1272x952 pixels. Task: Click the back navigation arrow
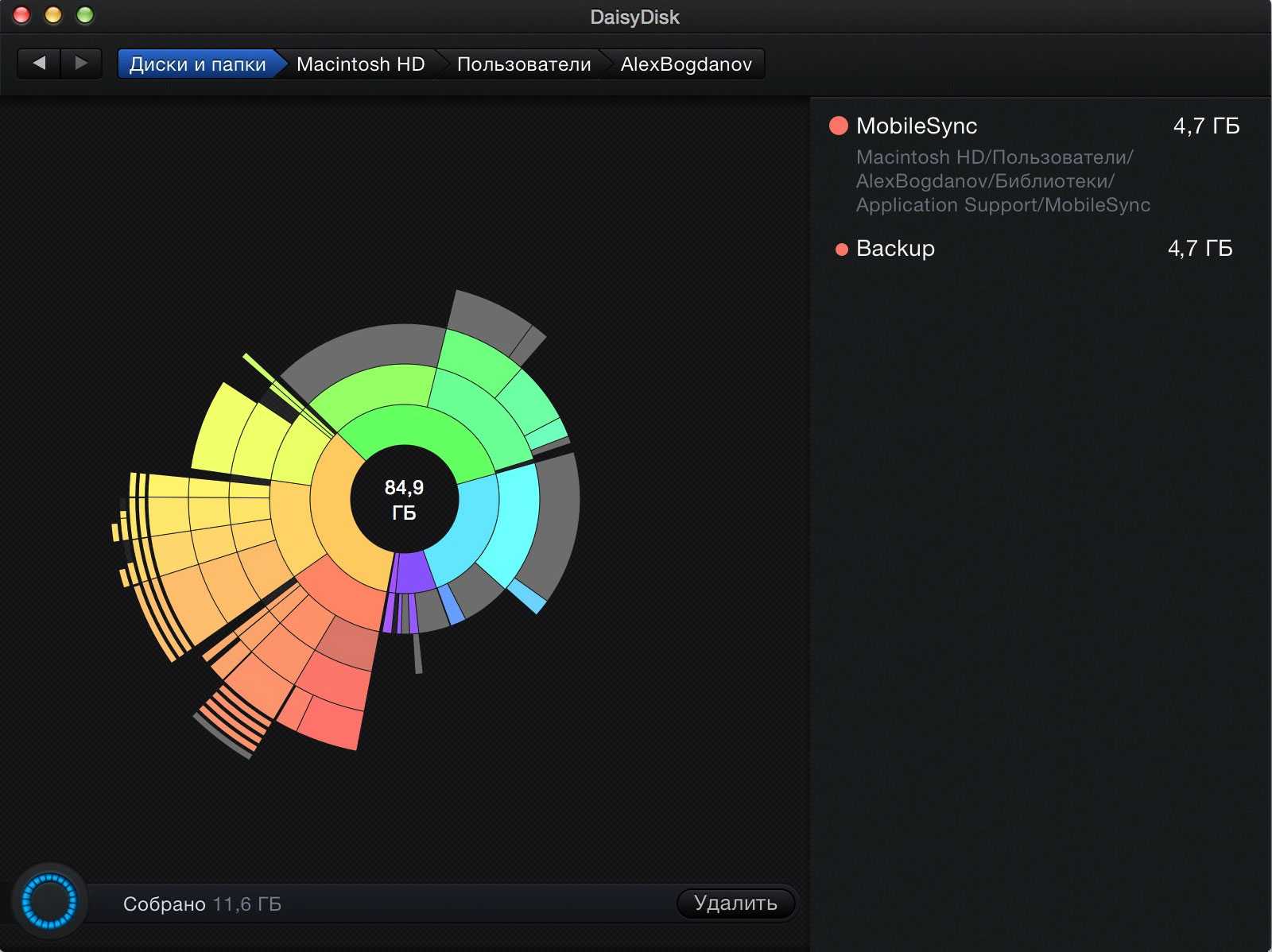point(39,63)
